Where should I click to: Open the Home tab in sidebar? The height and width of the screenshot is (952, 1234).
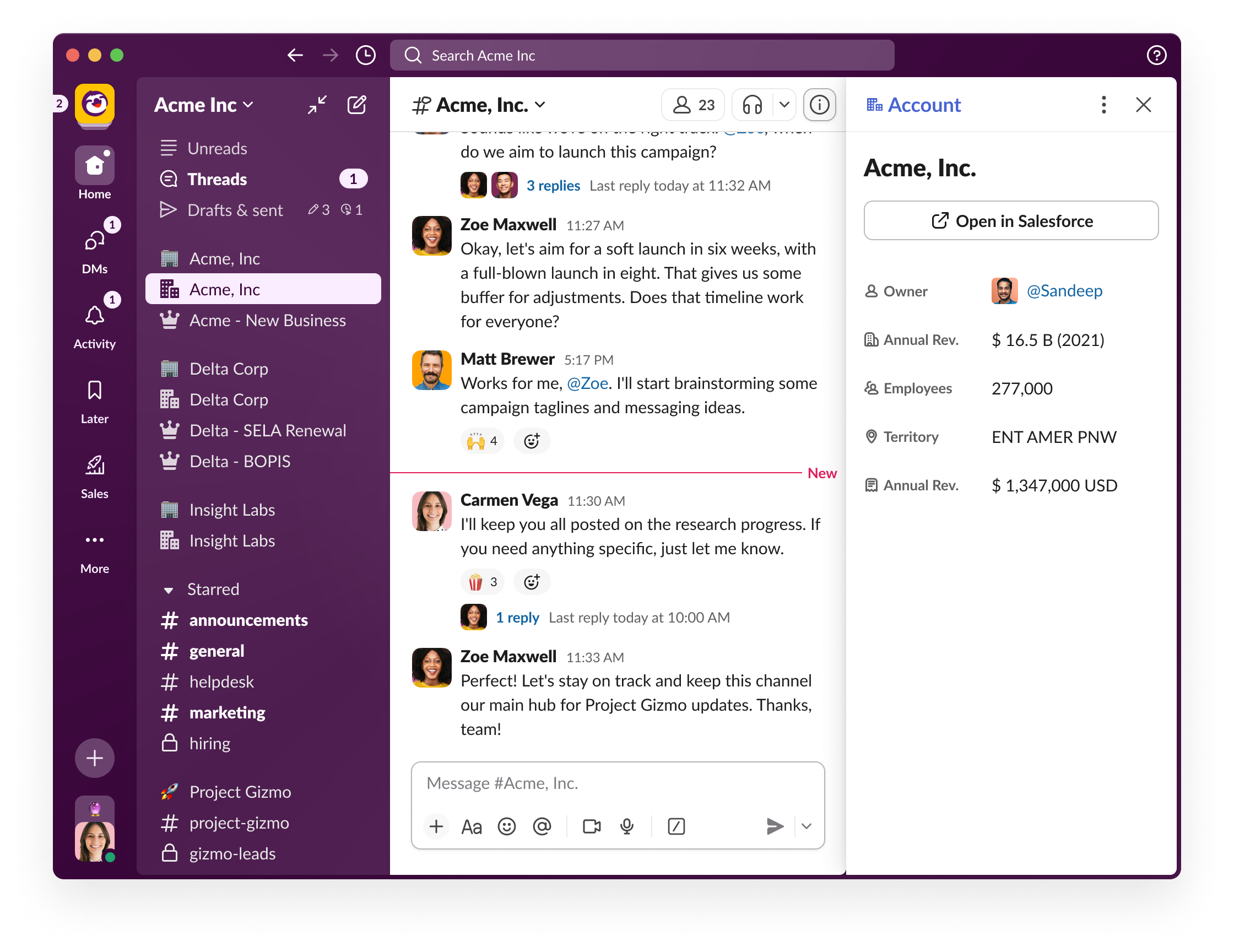(94, 174)
